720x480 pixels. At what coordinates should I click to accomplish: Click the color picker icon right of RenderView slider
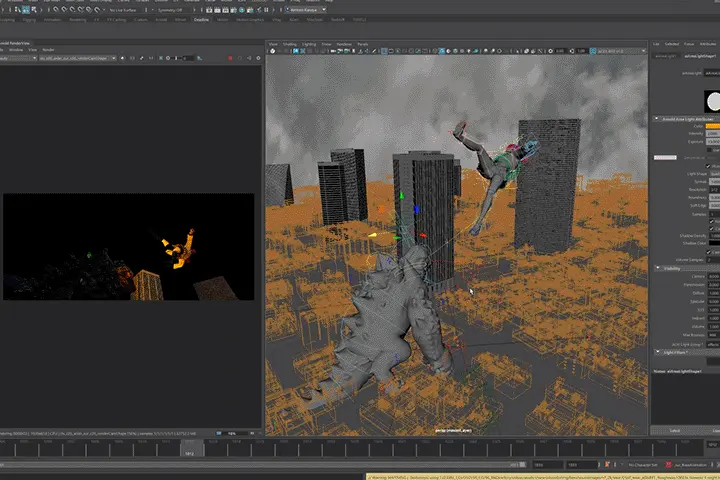pos(199,58)
